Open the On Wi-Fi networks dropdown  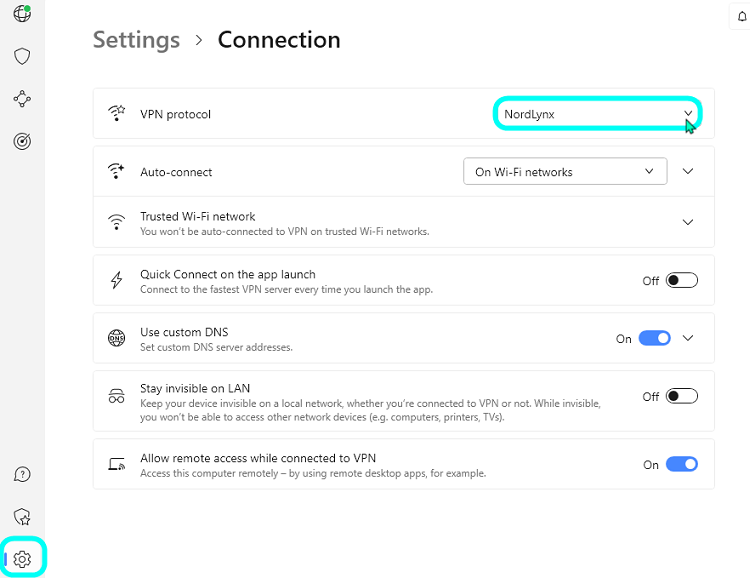point(565,171)
